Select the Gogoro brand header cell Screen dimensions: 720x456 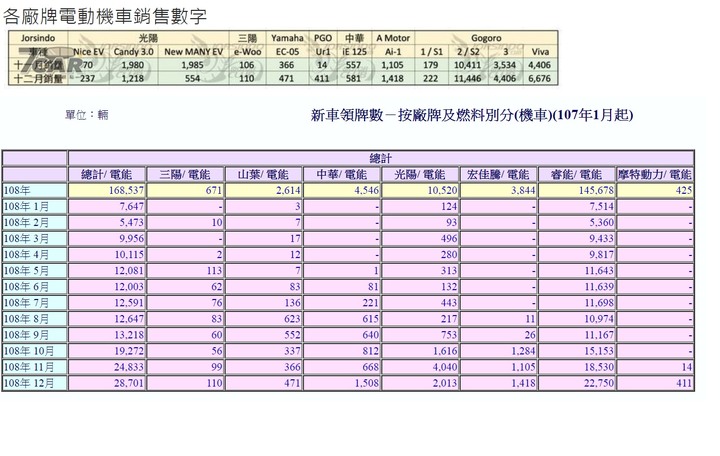pos(486,38)
